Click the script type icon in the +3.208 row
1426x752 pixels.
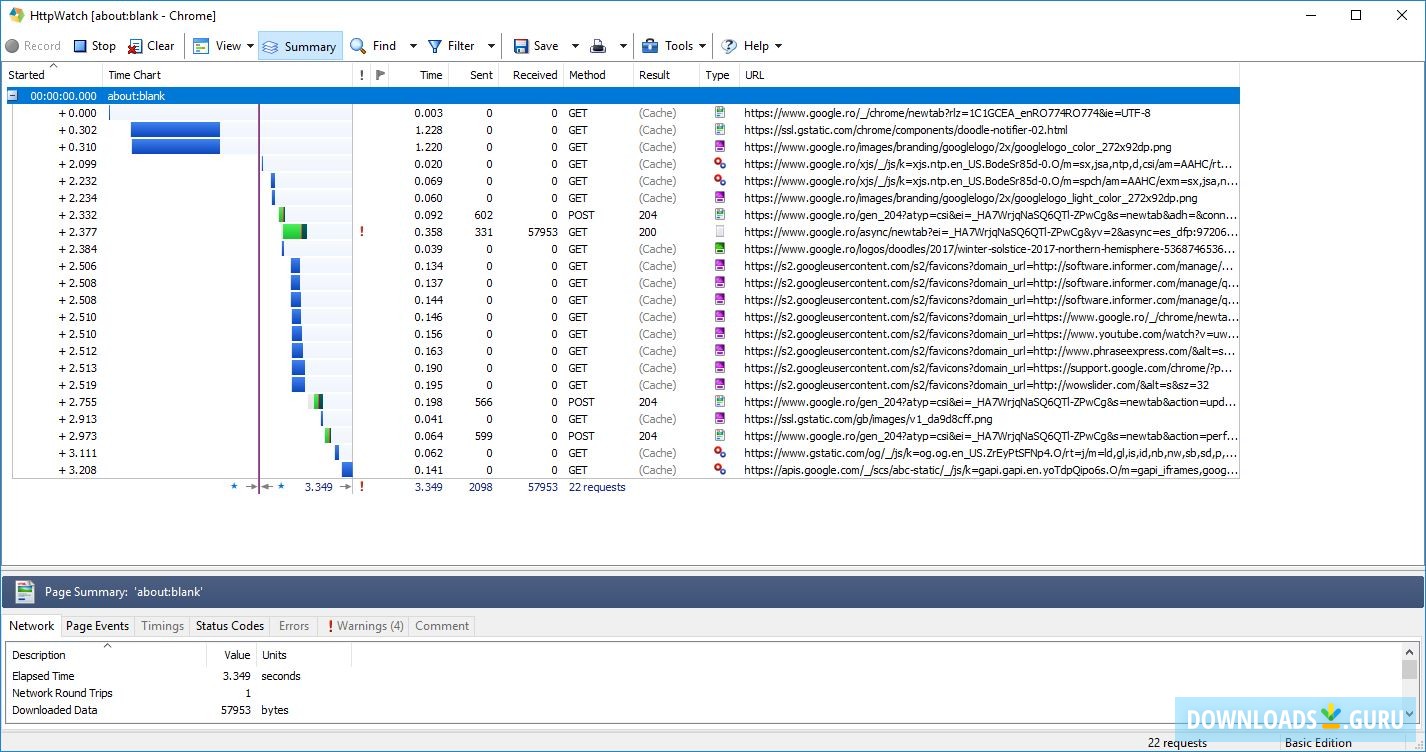[x=719, y=470]
